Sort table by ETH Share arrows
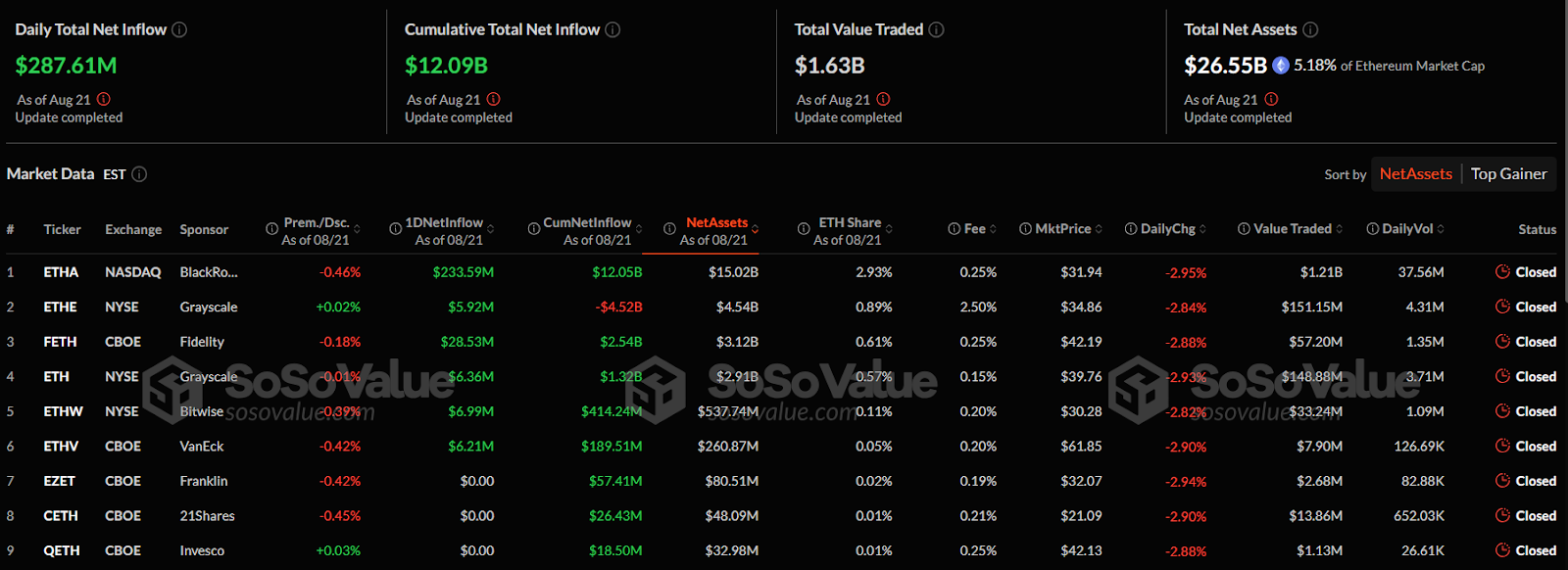1568x570 pixels. tap(889, 229)
